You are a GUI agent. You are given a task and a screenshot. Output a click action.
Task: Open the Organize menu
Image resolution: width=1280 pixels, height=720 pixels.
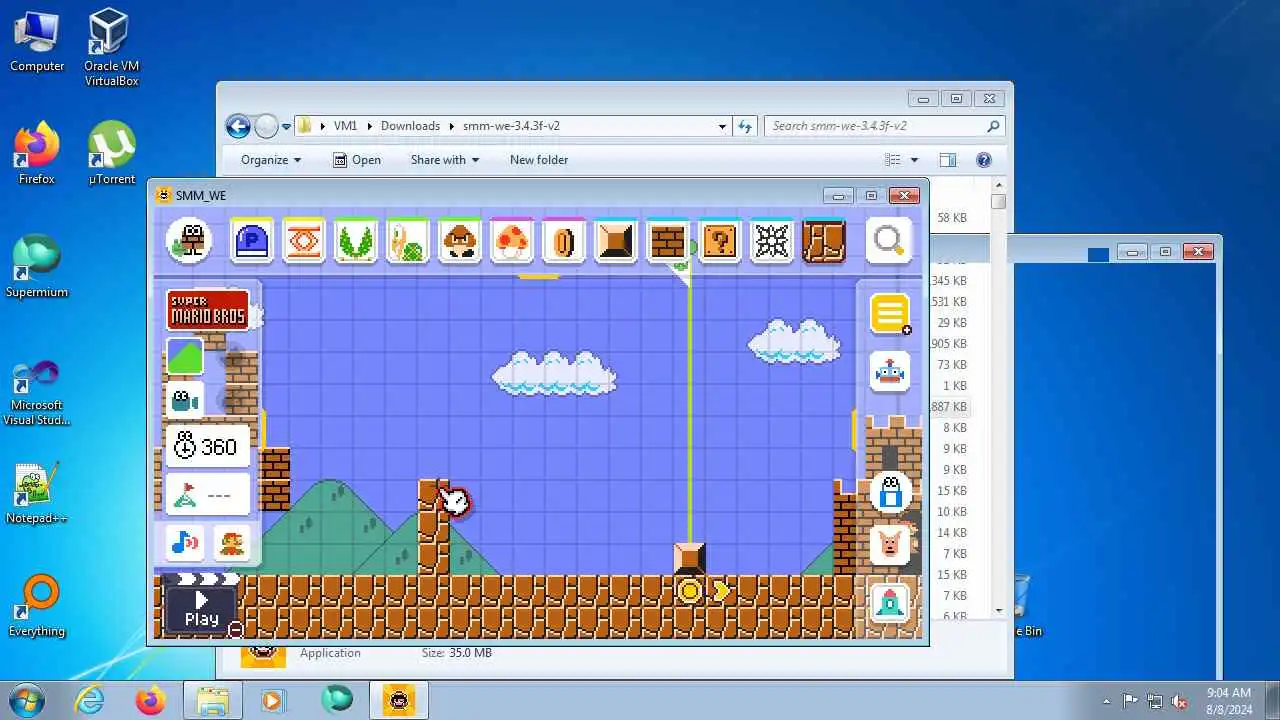click(271, 160)
